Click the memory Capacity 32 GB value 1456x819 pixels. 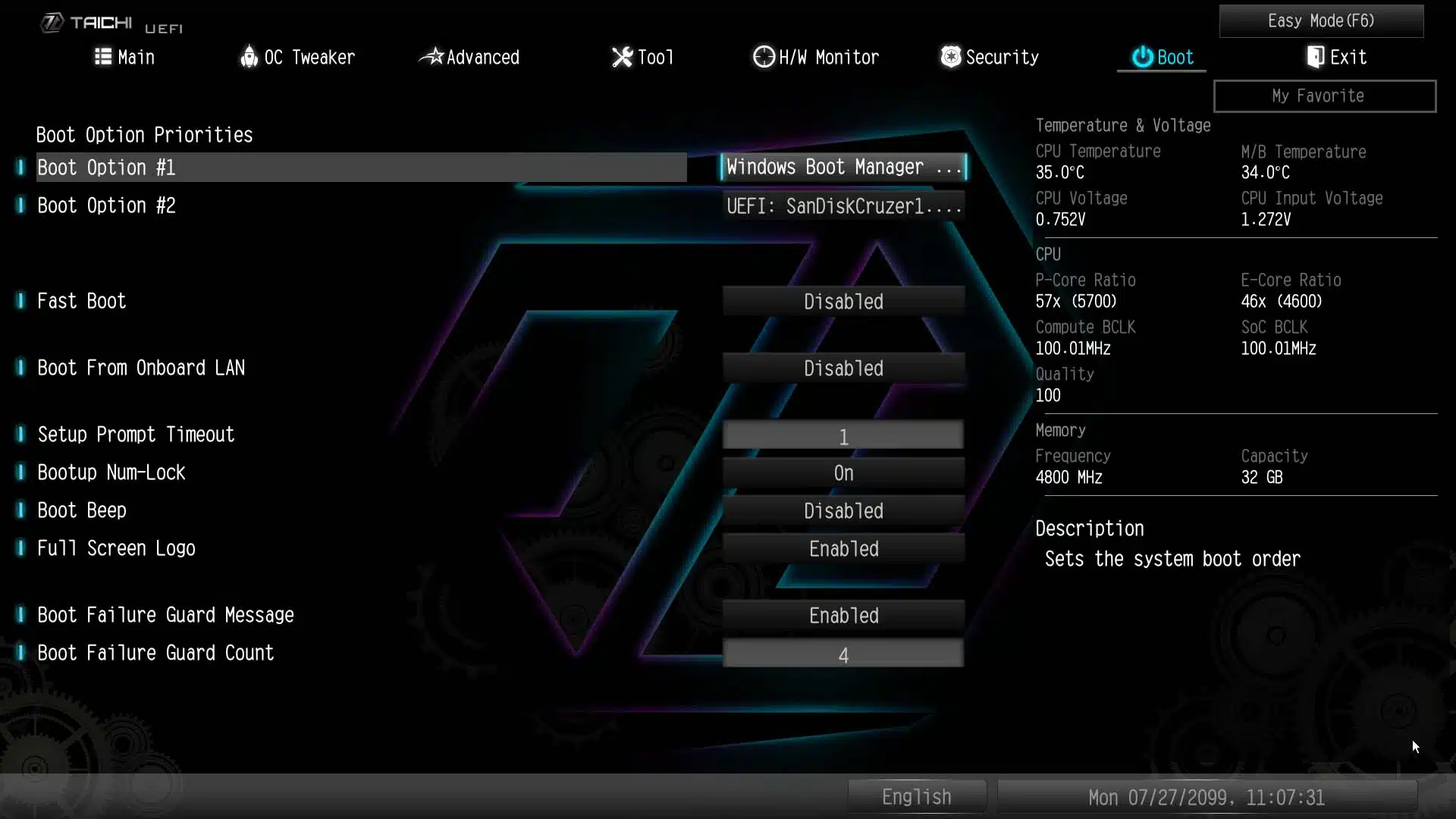pyautogui.click(x=1262, y=478)
